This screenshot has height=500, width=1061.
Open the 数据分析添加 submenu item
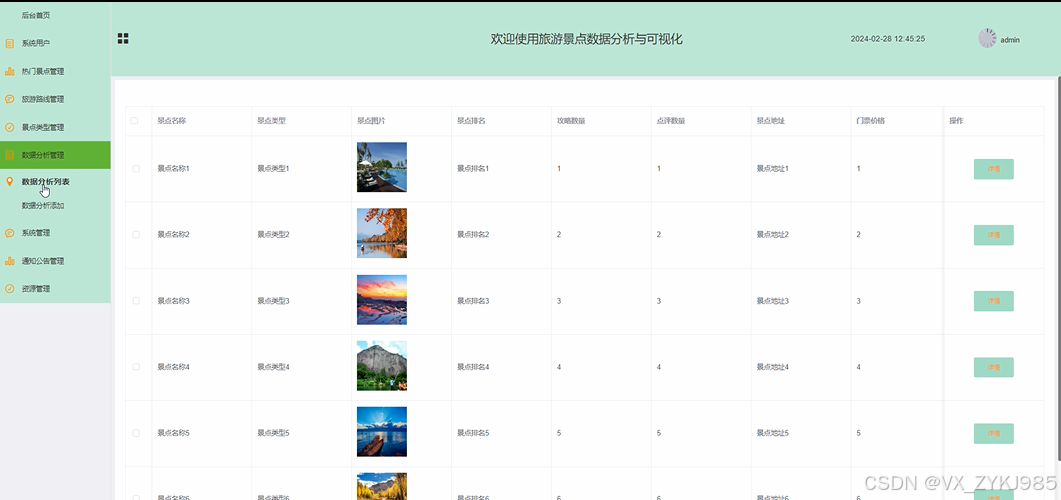pyautogui.click(x=43, y=206)
